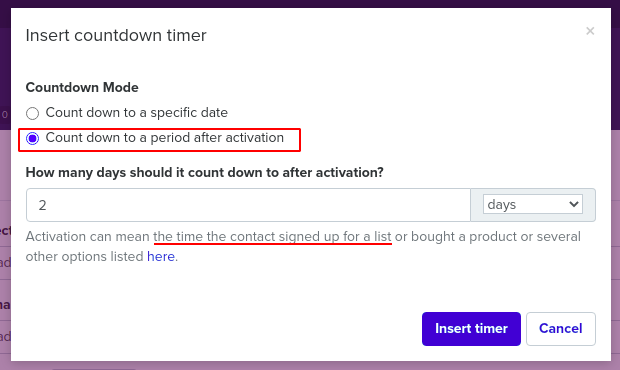This screenshot has width=620, height=370.
Task: Click the 'Activation can mean' help text
Action: [88, 236]
